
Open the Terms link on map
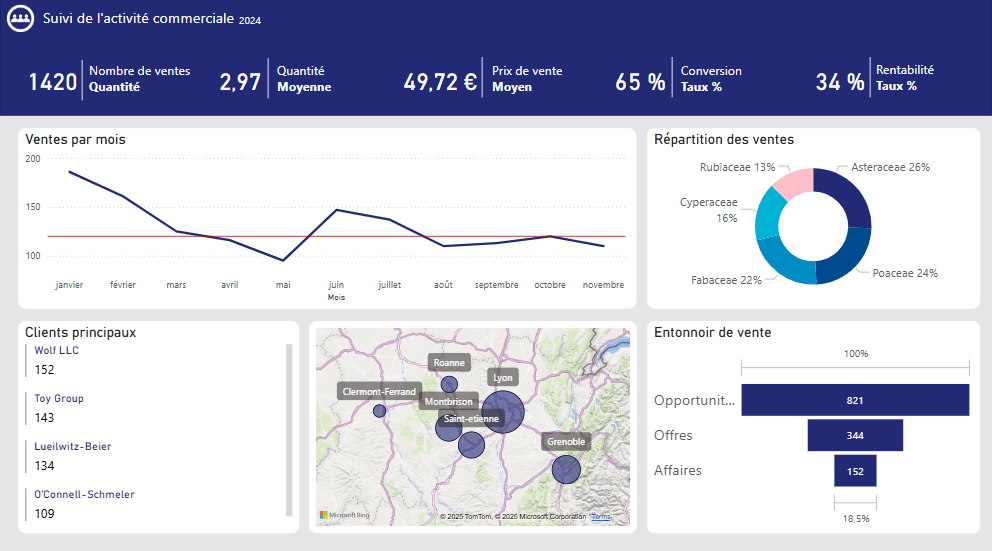600,517
